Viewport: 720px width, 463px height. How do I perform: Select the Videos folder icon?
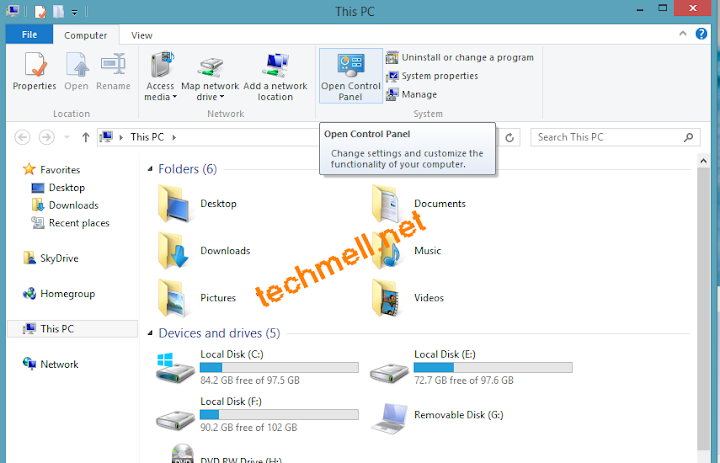[386, 298]
